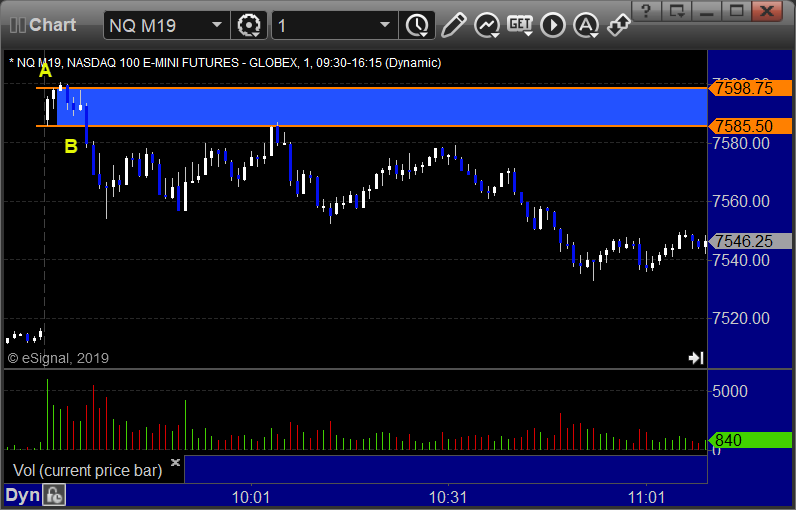
Task: Click the 7585.50 orange line label
Action: tap(750, 126)
